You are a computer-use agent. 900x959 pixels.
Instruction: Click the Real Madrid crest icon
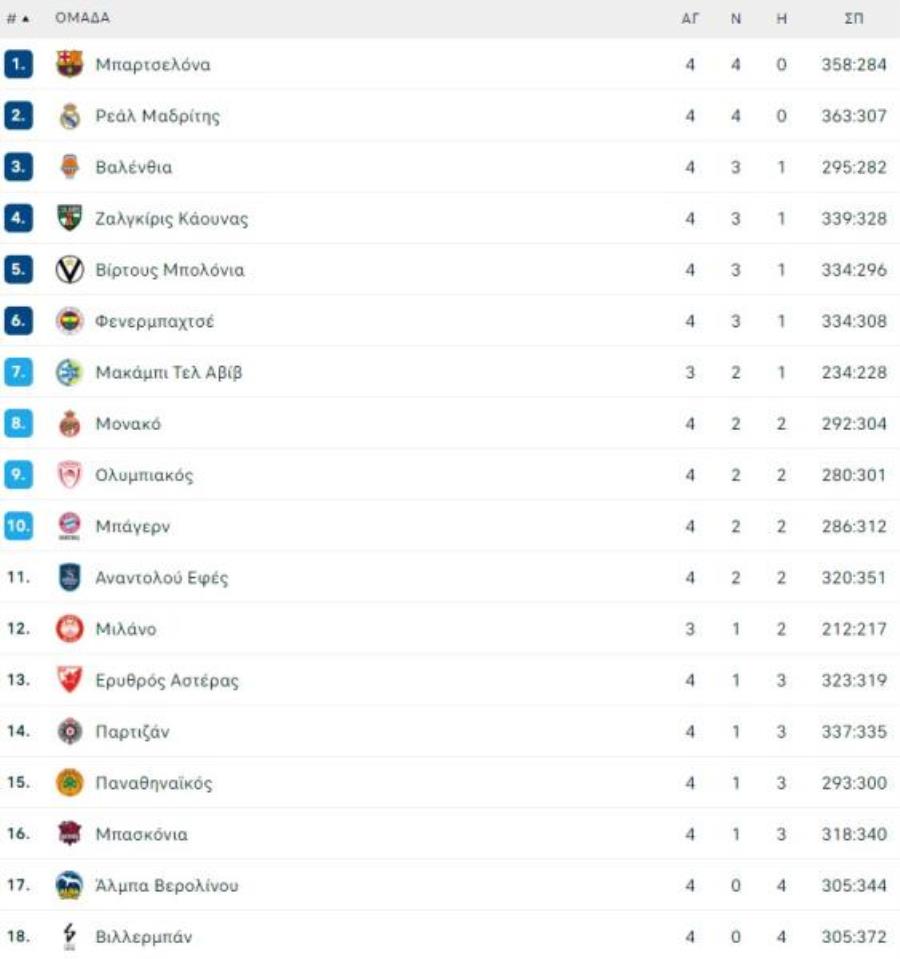[x=69, y=116]
